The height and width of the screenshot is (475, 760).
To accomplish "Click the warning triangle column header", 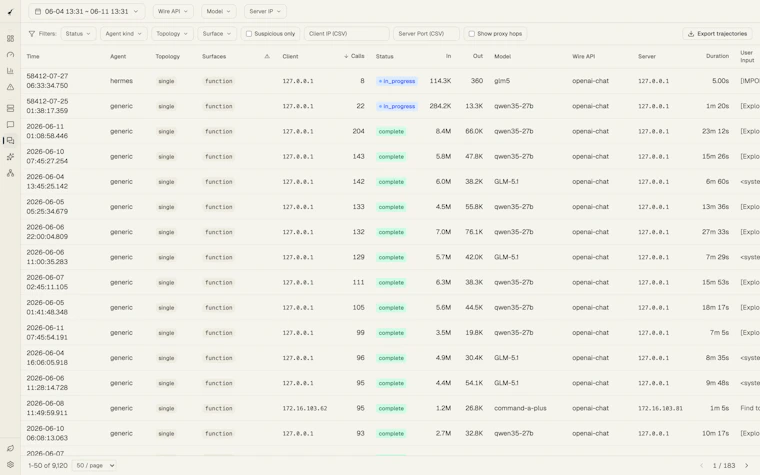I will click(x=267, y=57).
